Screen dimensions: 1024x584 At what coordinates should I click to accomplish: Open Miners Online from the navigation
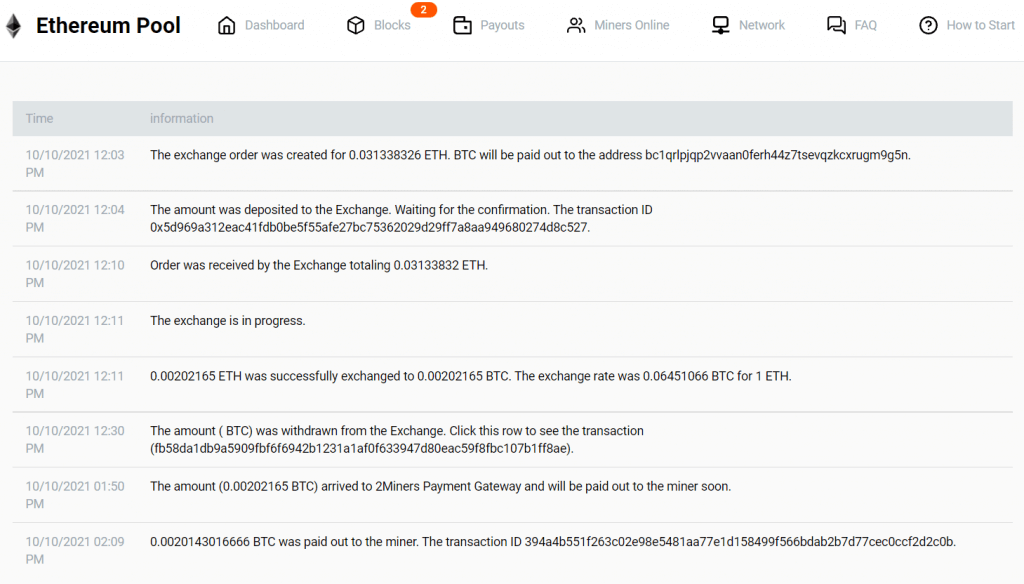point(630,25)
